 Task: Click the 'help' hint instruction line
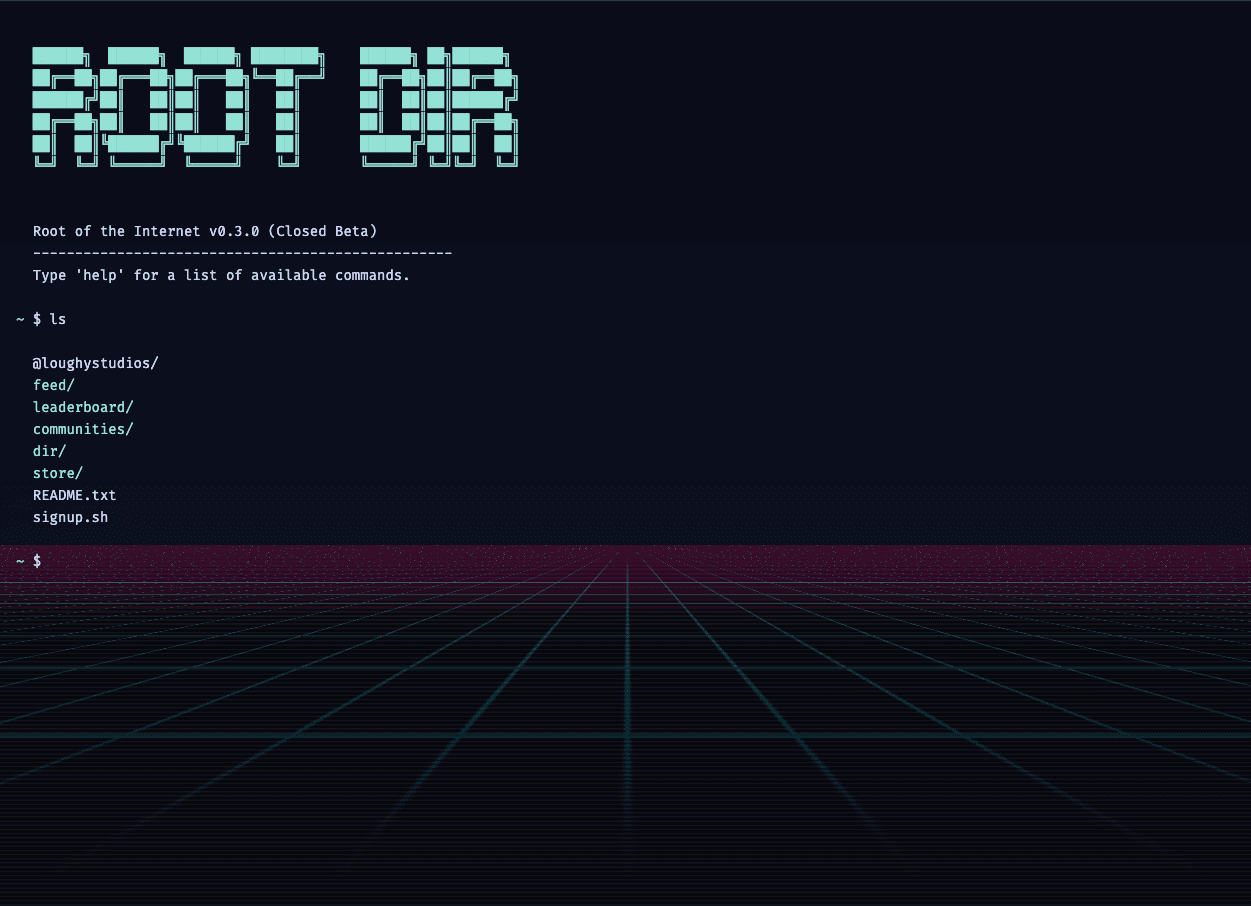click(220, 275)
